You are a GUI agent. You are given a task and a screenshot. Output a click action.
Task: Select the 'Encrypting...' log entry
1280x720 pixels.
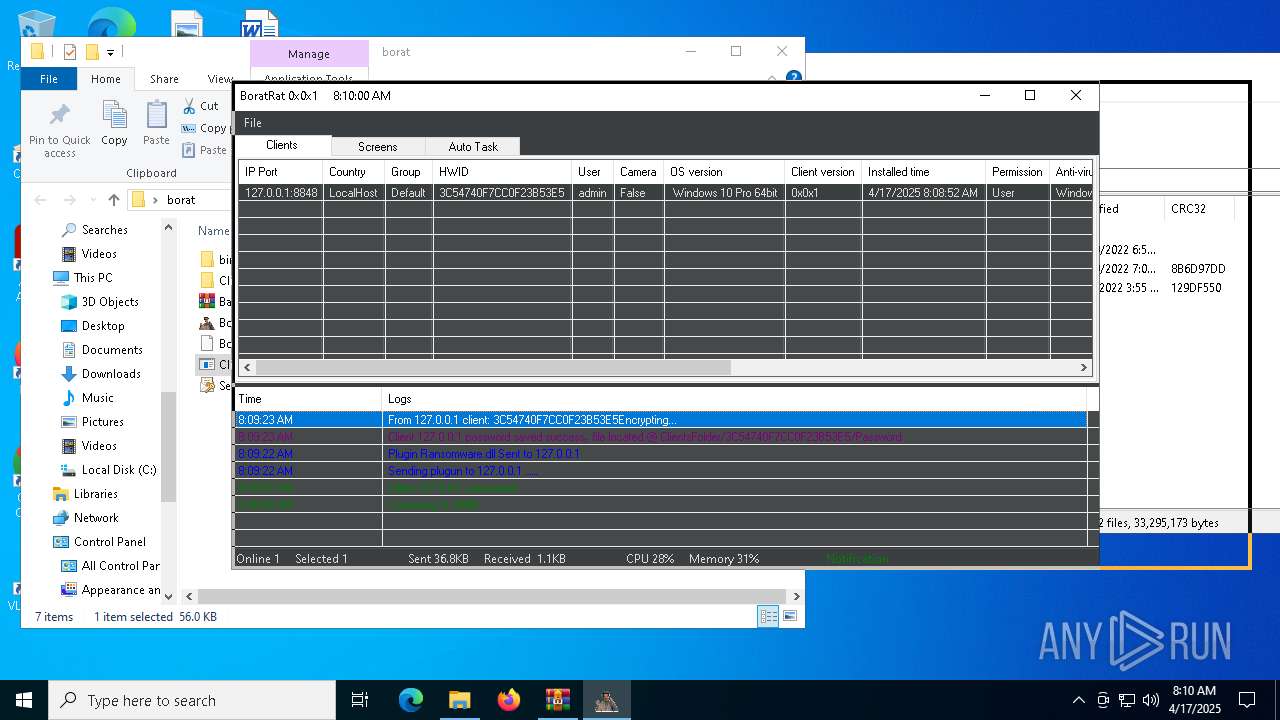[x=661, y=420]
